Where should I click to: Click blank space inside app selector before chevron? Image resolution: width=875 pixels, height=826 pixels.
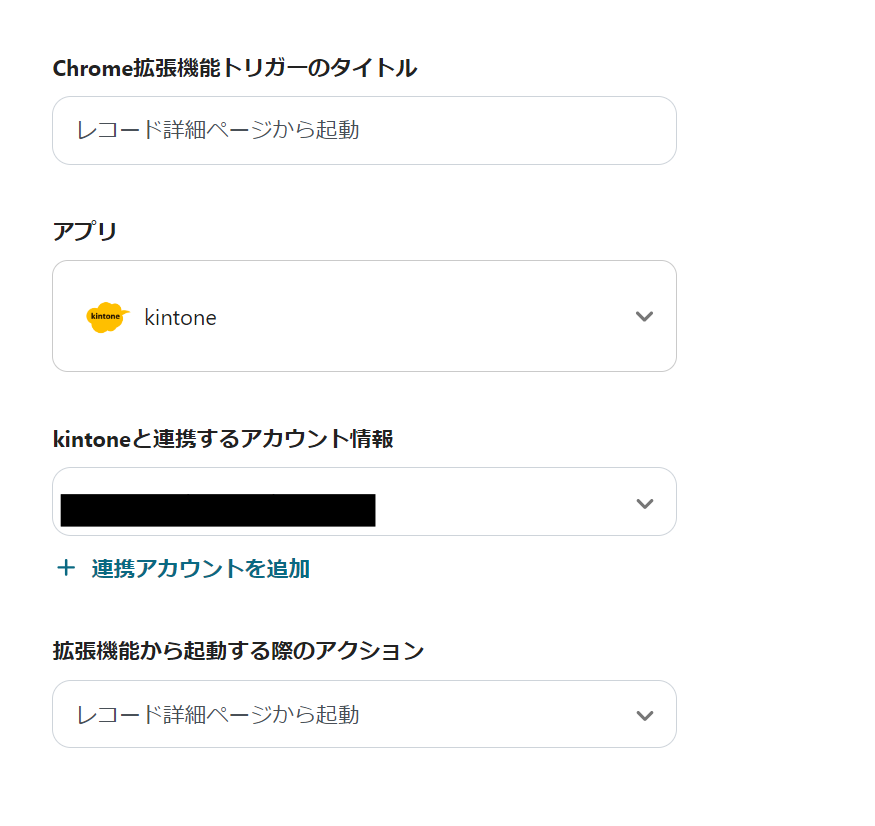pyautogui.click(x=420, y=317)
